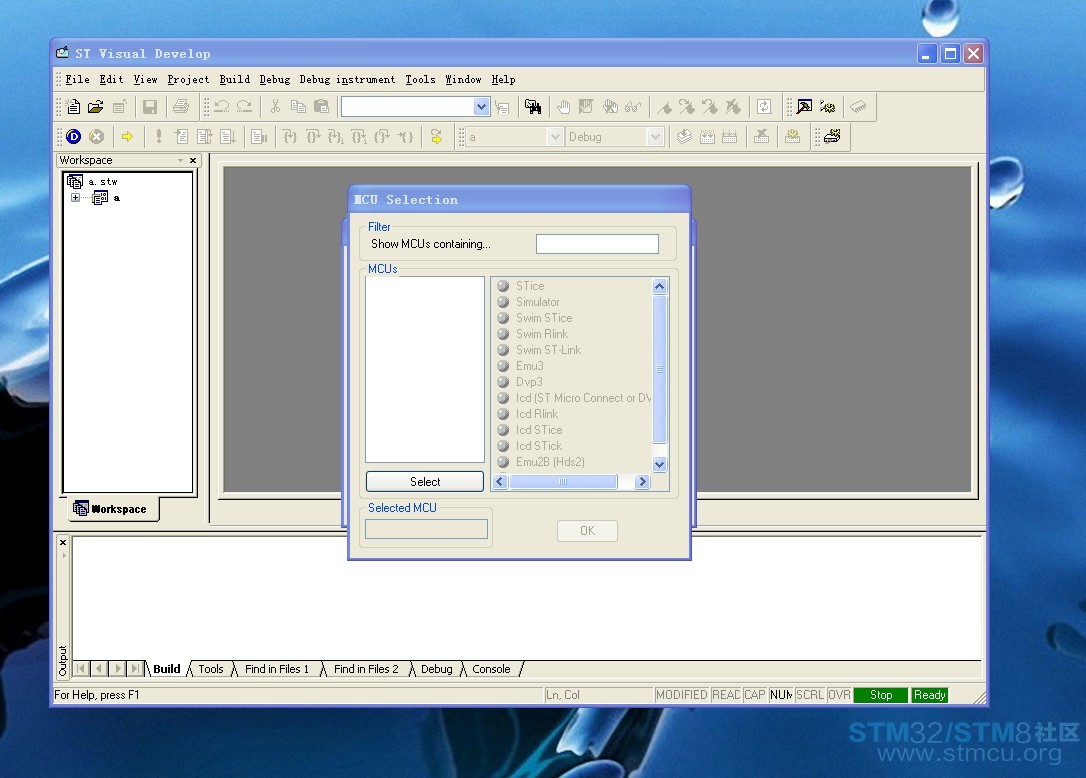
Task: Insert breakpoint with single hand icon
Action: tap(564, 107)
